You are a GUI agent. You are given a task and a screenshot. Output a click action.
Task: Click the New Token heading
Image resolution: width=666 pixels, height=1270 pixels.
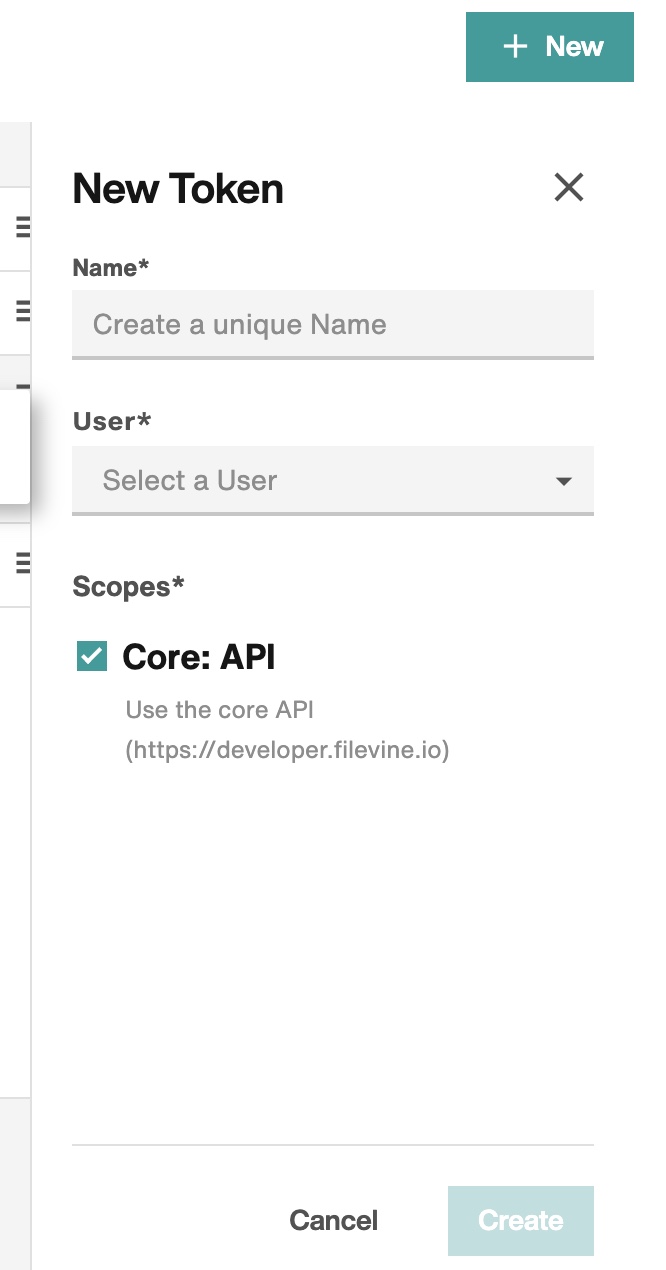click(x=178, y=188)
